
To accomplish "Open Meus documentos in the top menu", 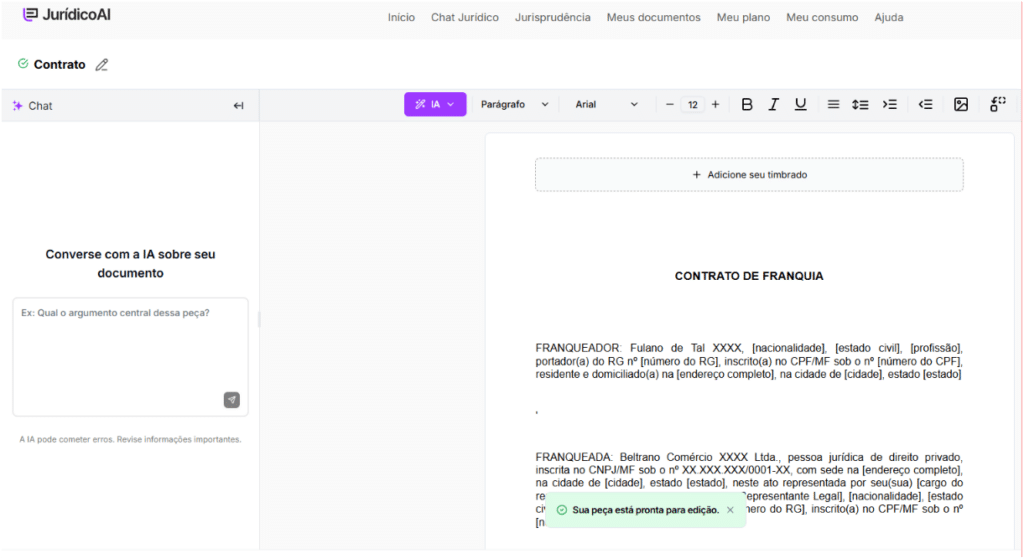I will tap(654, 18).
